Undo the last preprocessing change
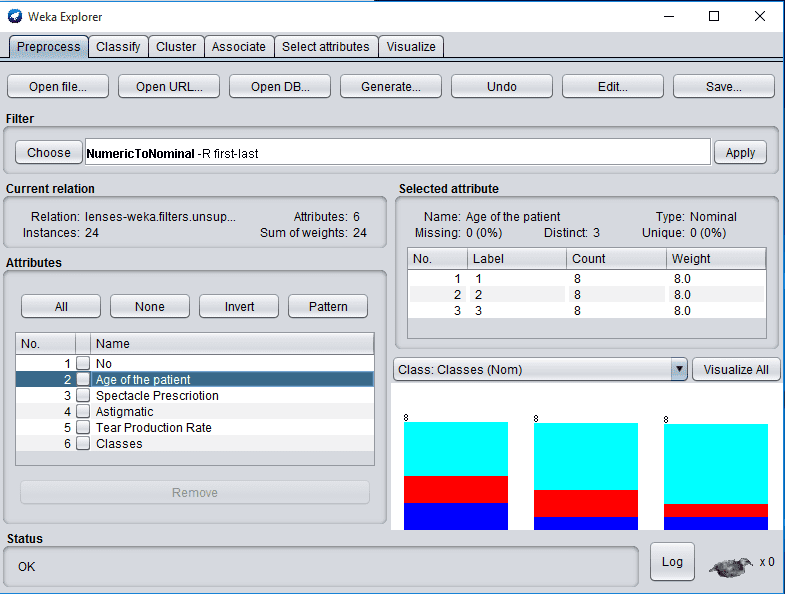This screenshot has height=594, width=785. (502, 87)
